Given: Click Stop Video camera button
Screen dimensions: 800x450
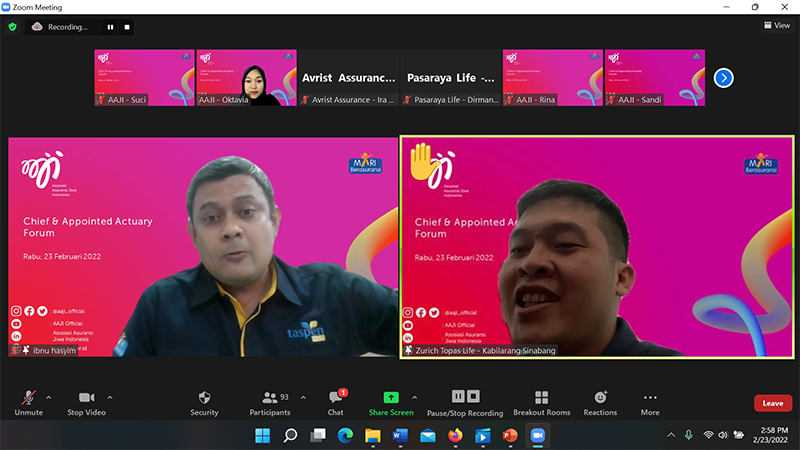Looking at the screenshot, I should coord(86,403).
